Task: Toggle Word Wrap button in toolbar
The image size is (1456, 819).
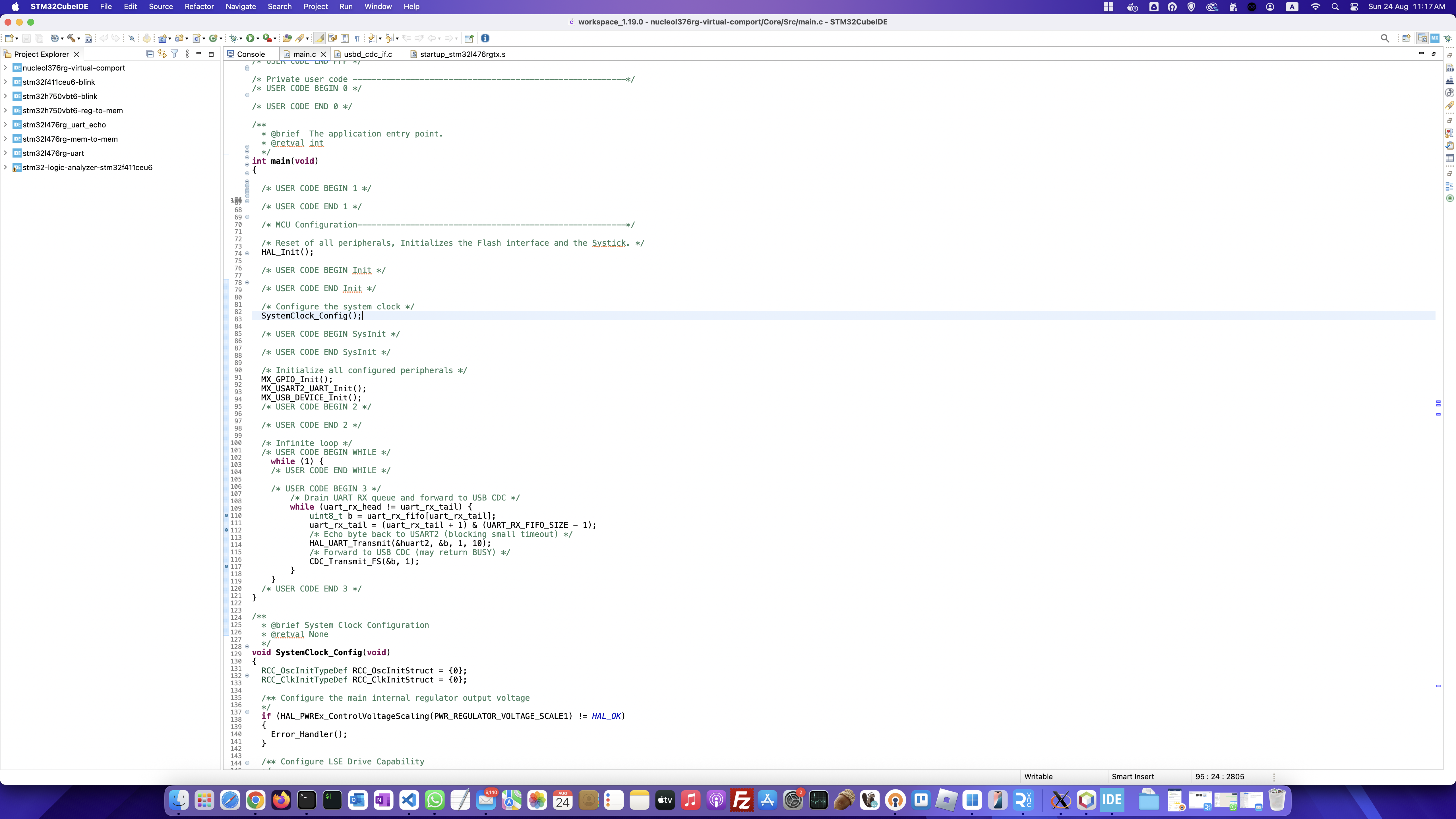Action: click(332, 38)
